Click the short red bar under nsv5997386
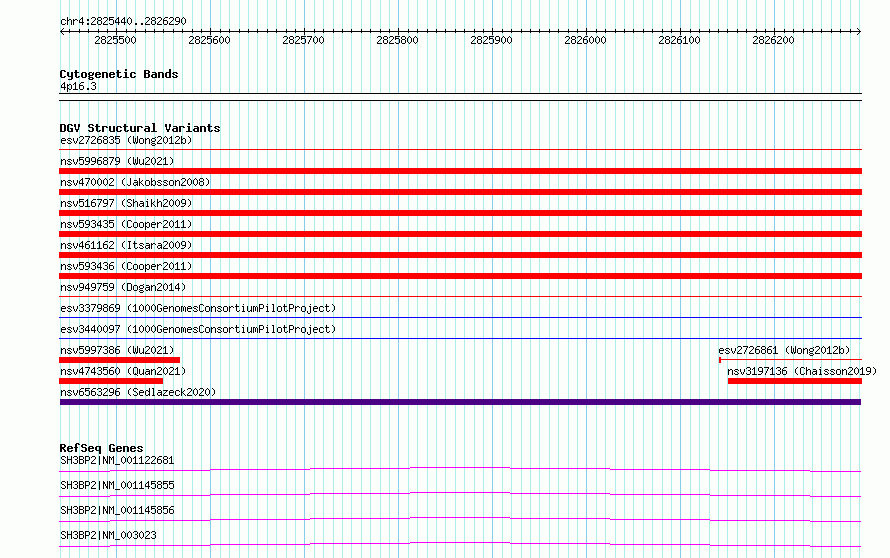 coord(120,360)
